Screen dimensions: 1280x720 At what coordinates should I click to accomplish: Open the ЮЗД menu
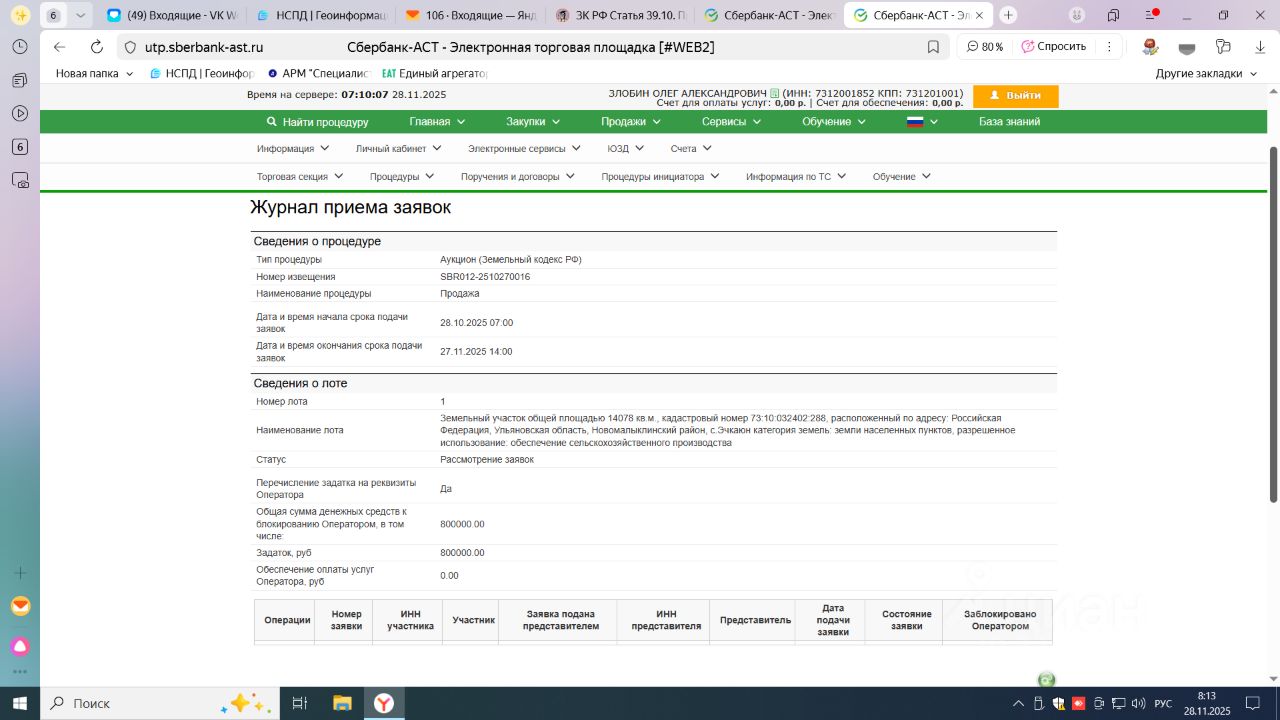click(625, 148)
